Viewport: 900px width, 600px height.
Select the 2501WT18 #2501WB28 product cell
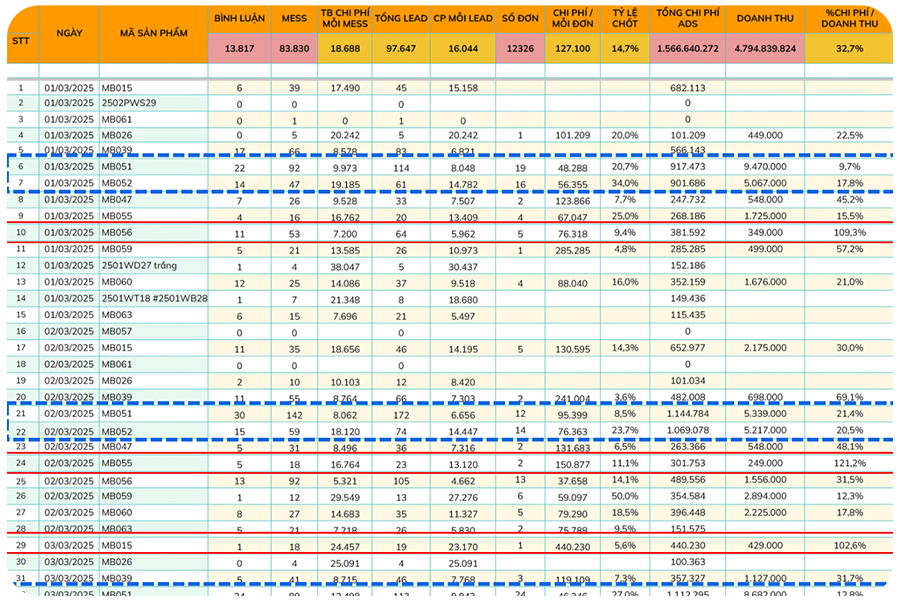pyautogui.click(x=153, y=298)
